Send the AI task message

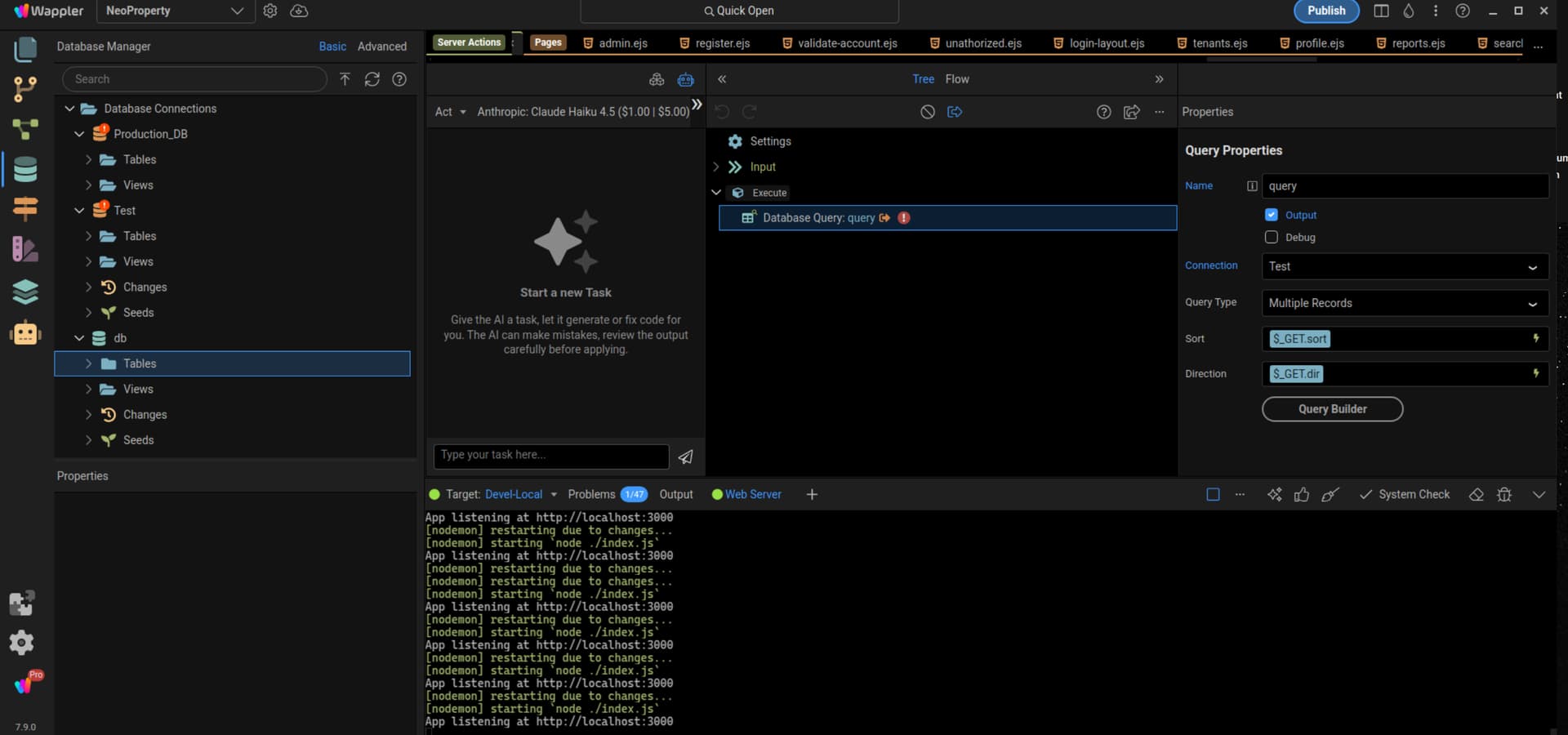(686, 457)
